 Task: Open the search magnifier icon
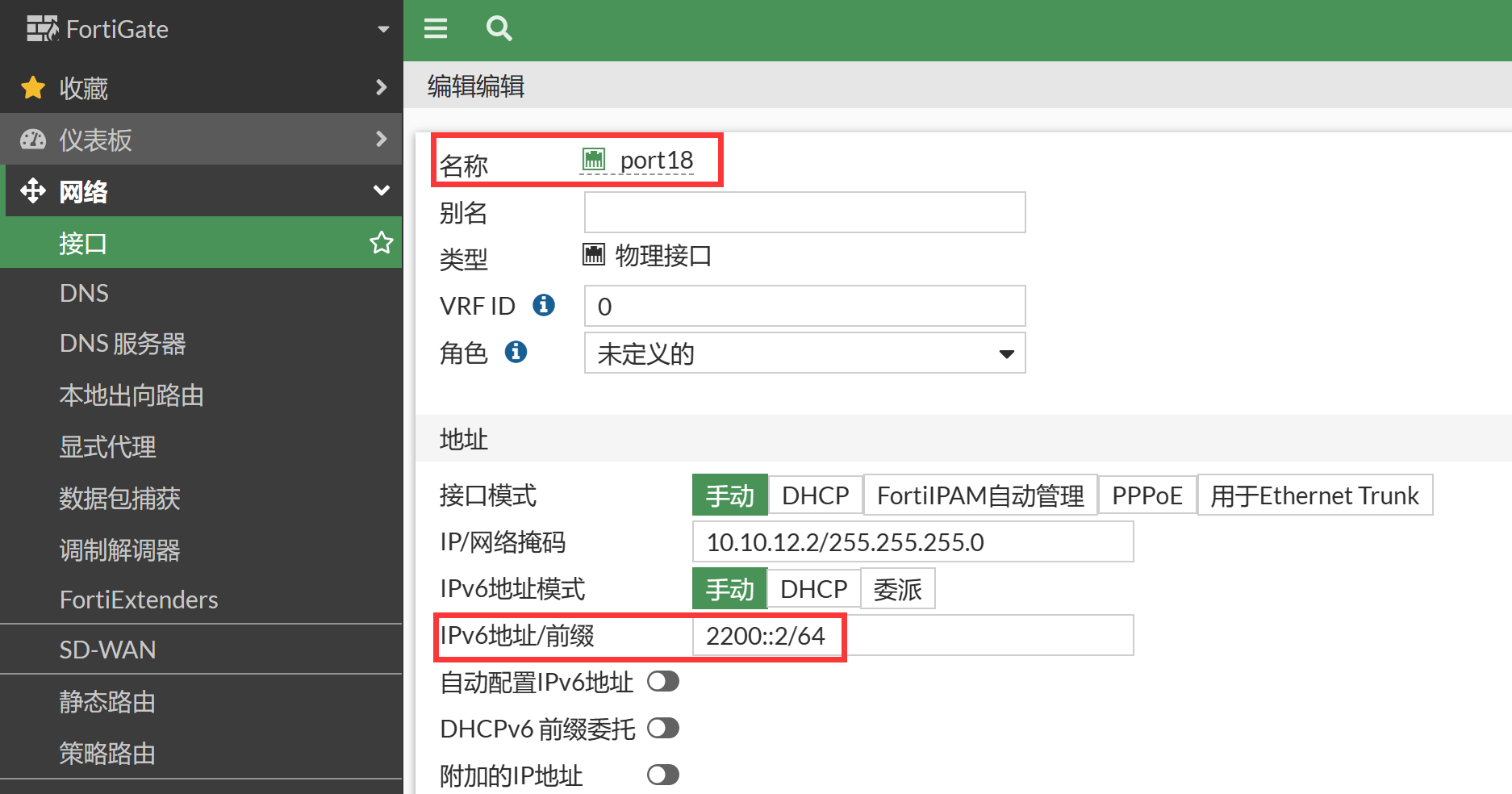click(499, 29)
